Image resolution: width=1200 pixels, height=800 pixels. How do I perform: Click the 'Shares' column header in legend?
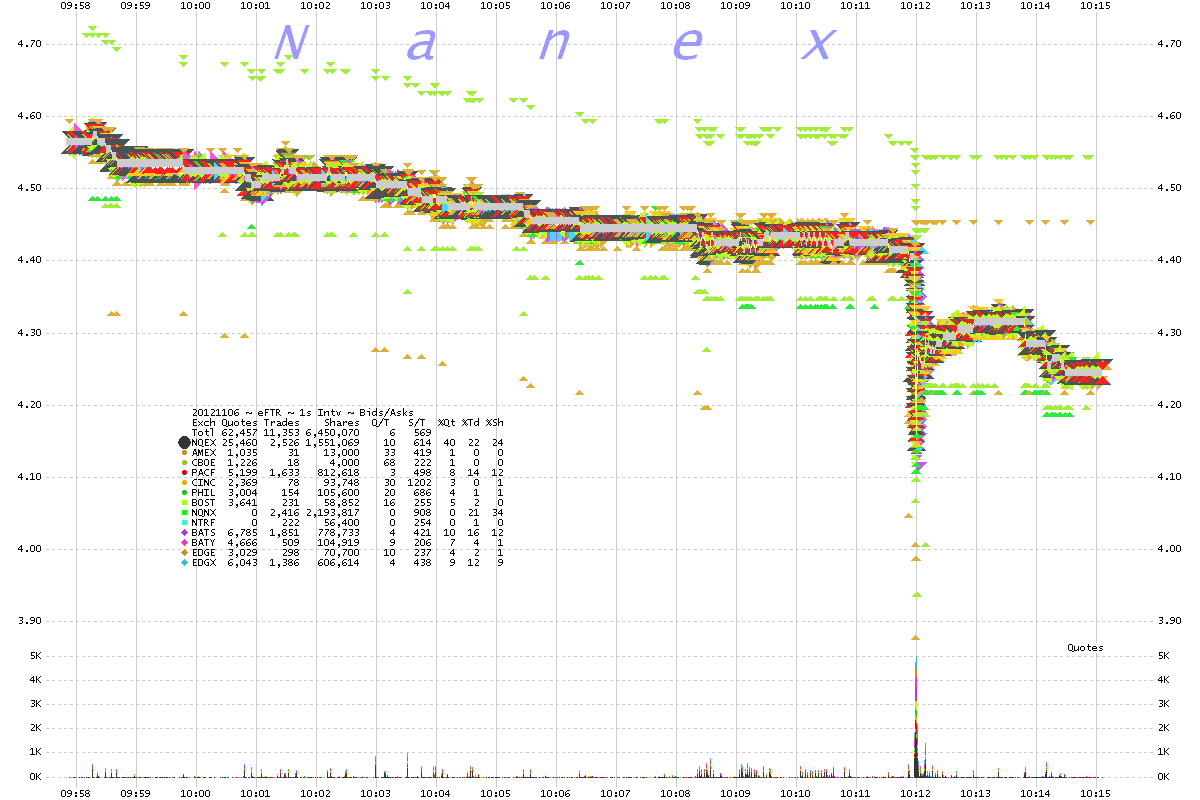pyautogui.click(x=342, y=422)
